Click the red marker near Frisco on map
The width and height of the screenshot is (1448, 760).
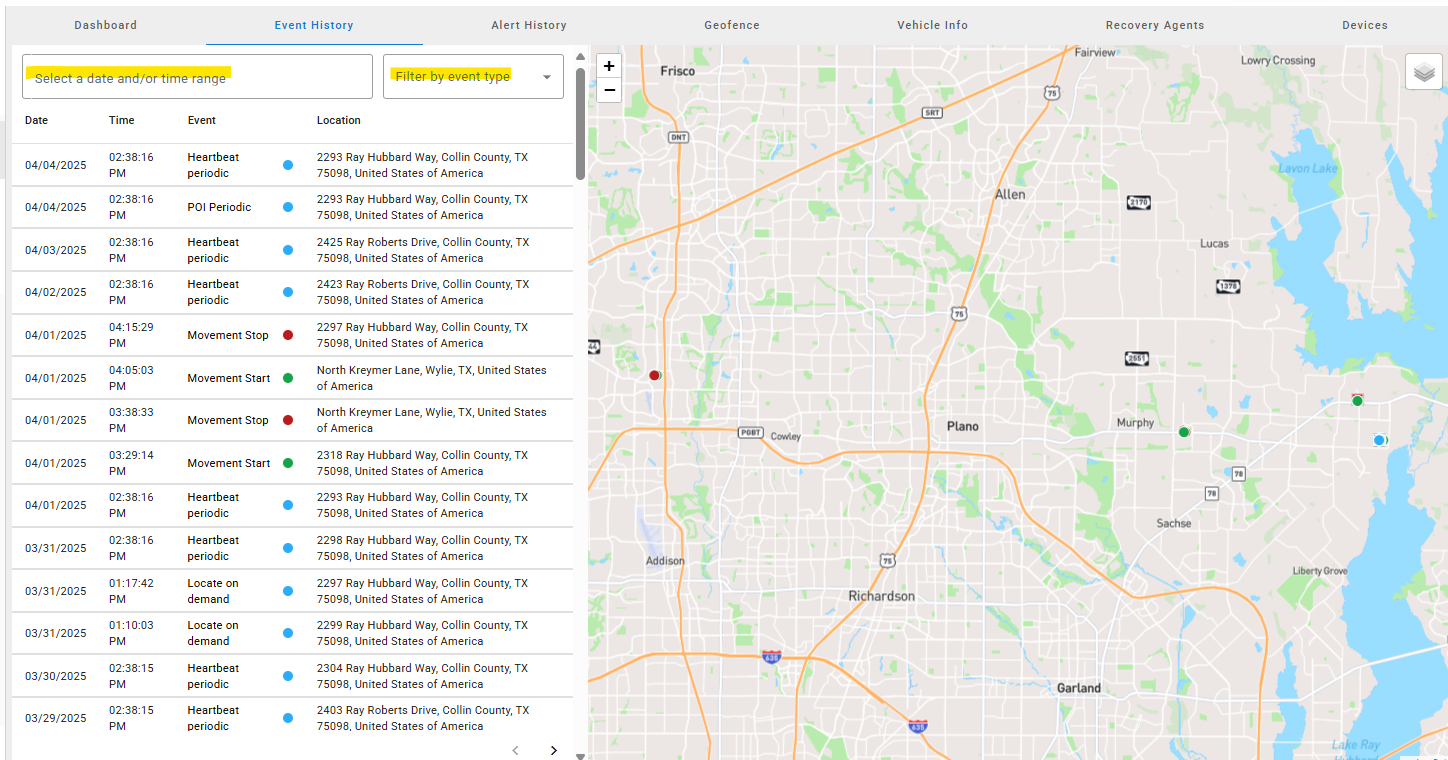(654, 375)
